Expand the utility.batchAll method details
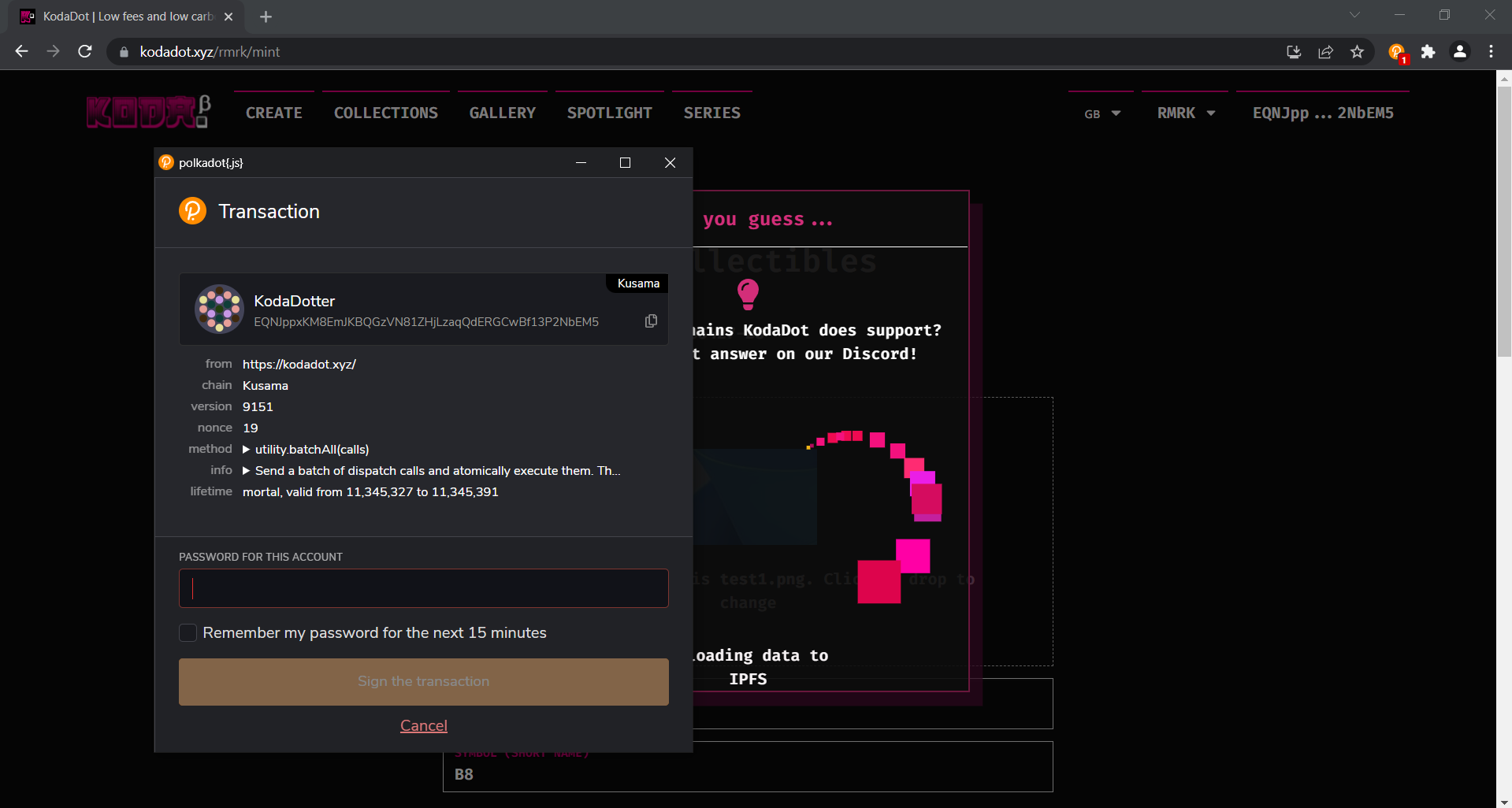Viewport: 1512px width, 808px height. pyautogui.click(x=247, y=450)
